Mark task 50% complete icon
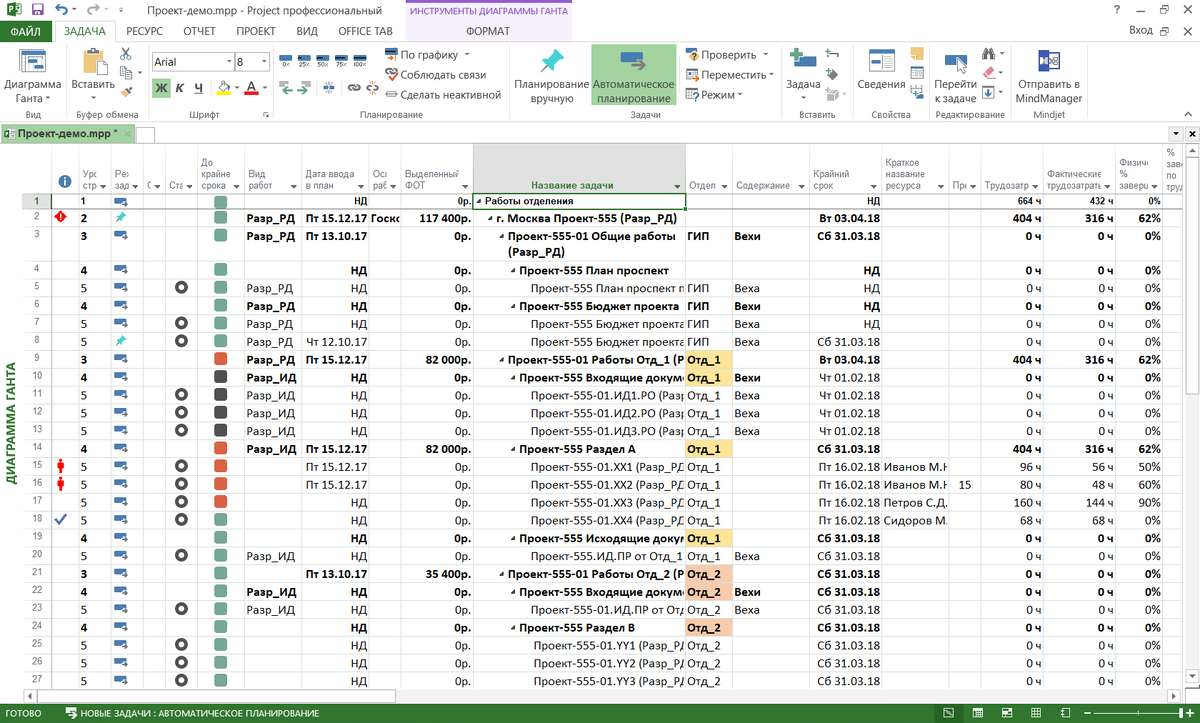This screenshot has height=723, width=1200. click(x=324, y=61)
